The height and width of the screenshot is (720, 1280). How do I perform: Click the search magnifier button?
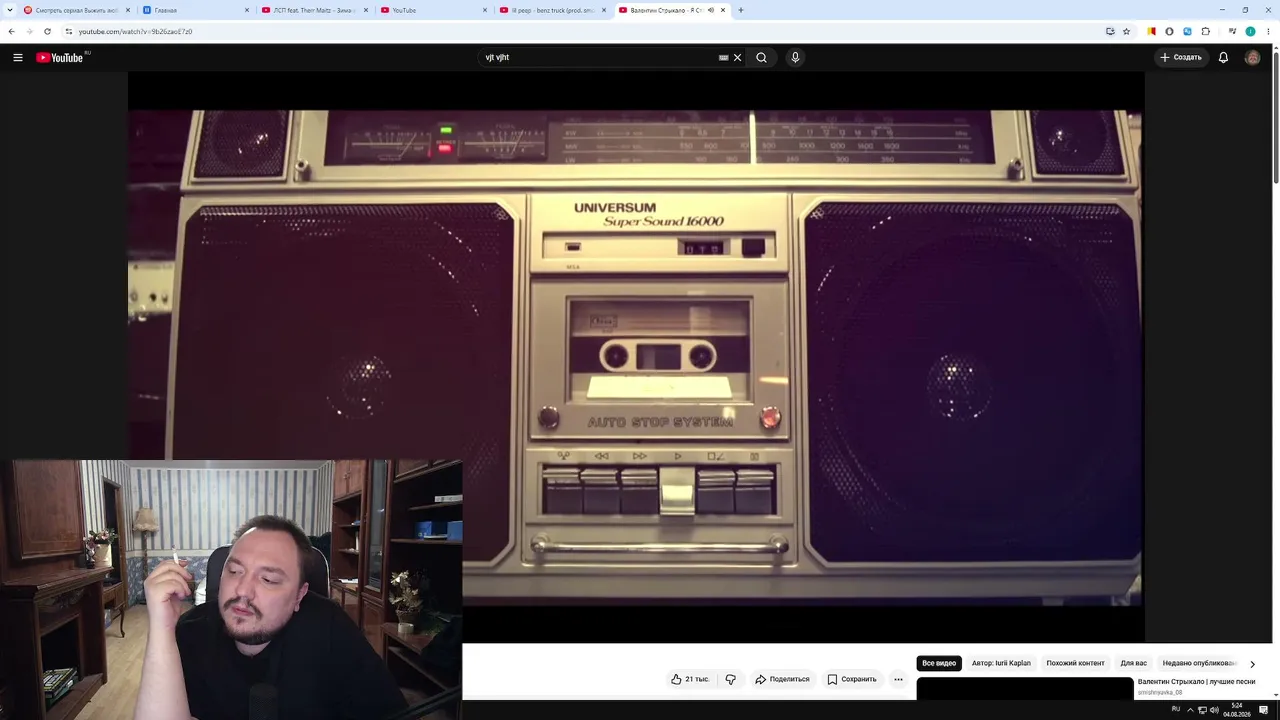pos(762,58)
